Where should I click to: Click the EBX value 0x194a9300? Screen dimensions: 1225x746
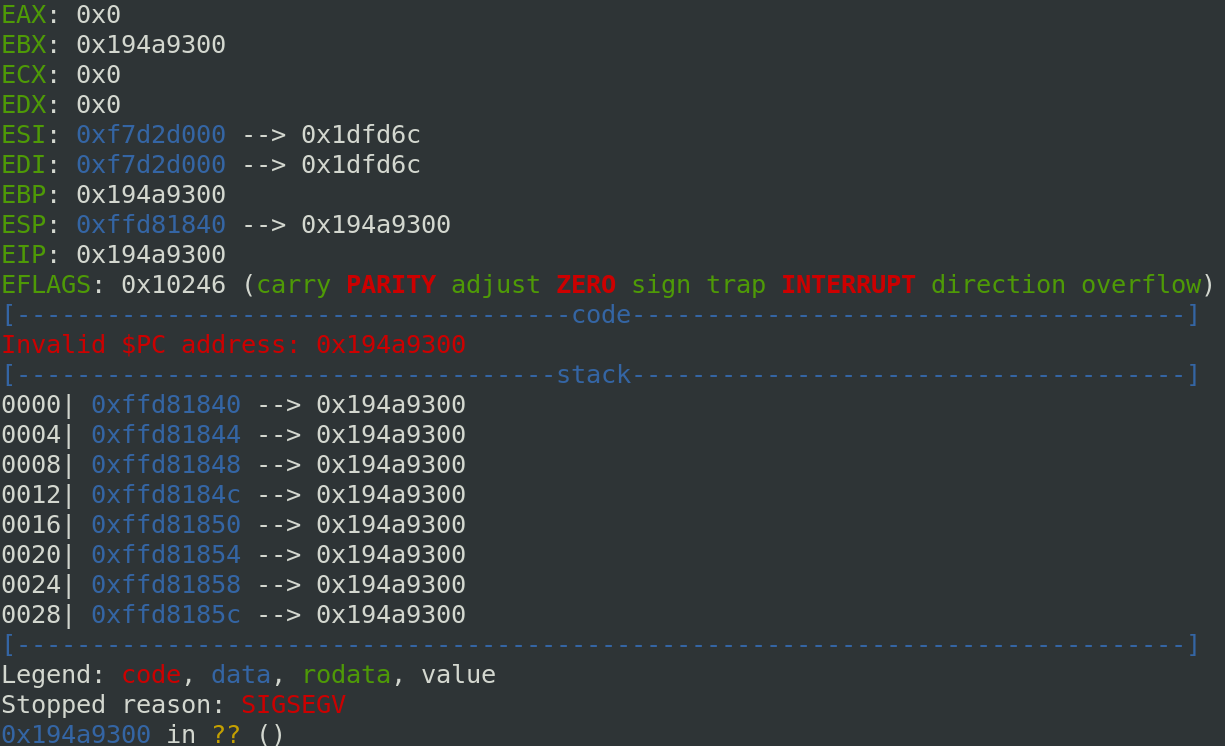click(150, 44)
